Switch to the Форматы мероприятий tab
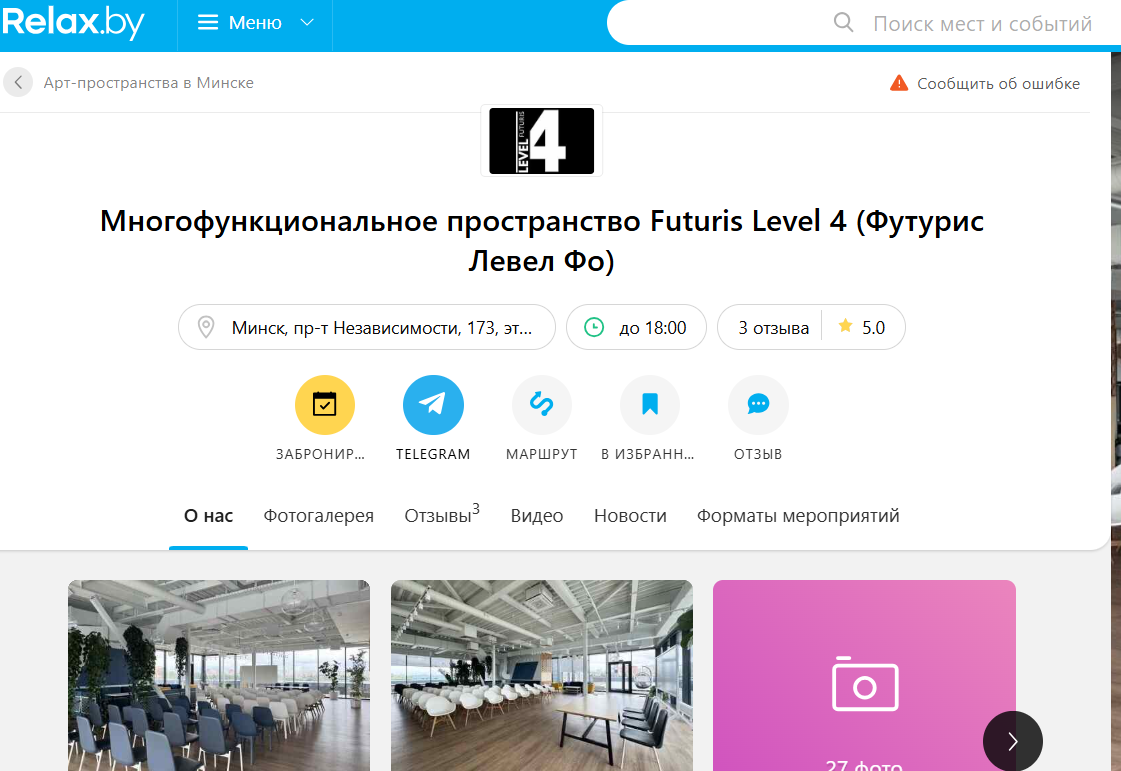 [798, 516]
